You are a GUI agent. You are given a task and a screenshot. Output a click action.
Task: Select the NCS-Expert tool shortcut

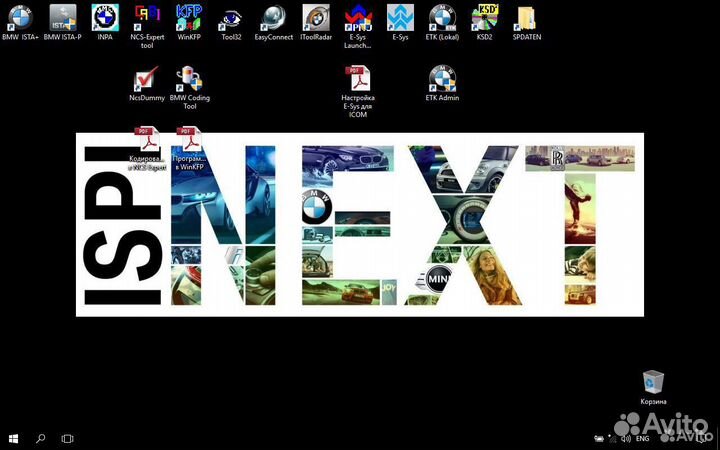point(146,18)
